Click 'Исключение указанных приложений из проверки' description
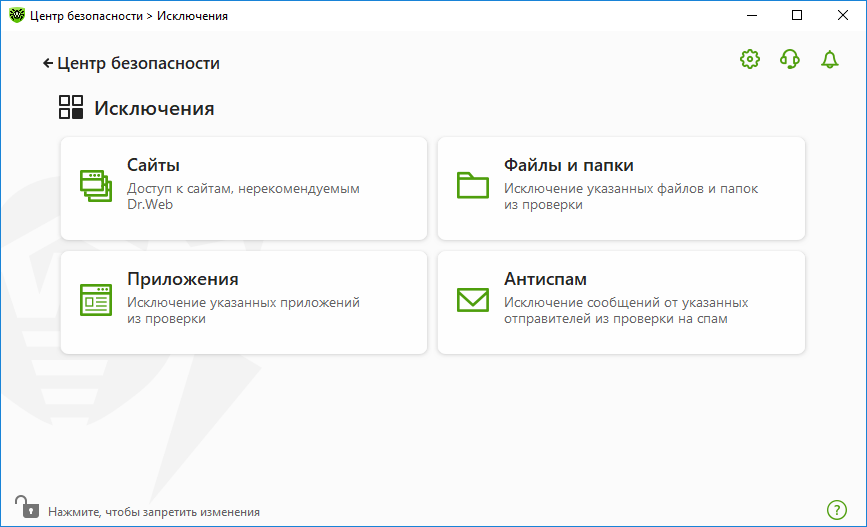 243,310
